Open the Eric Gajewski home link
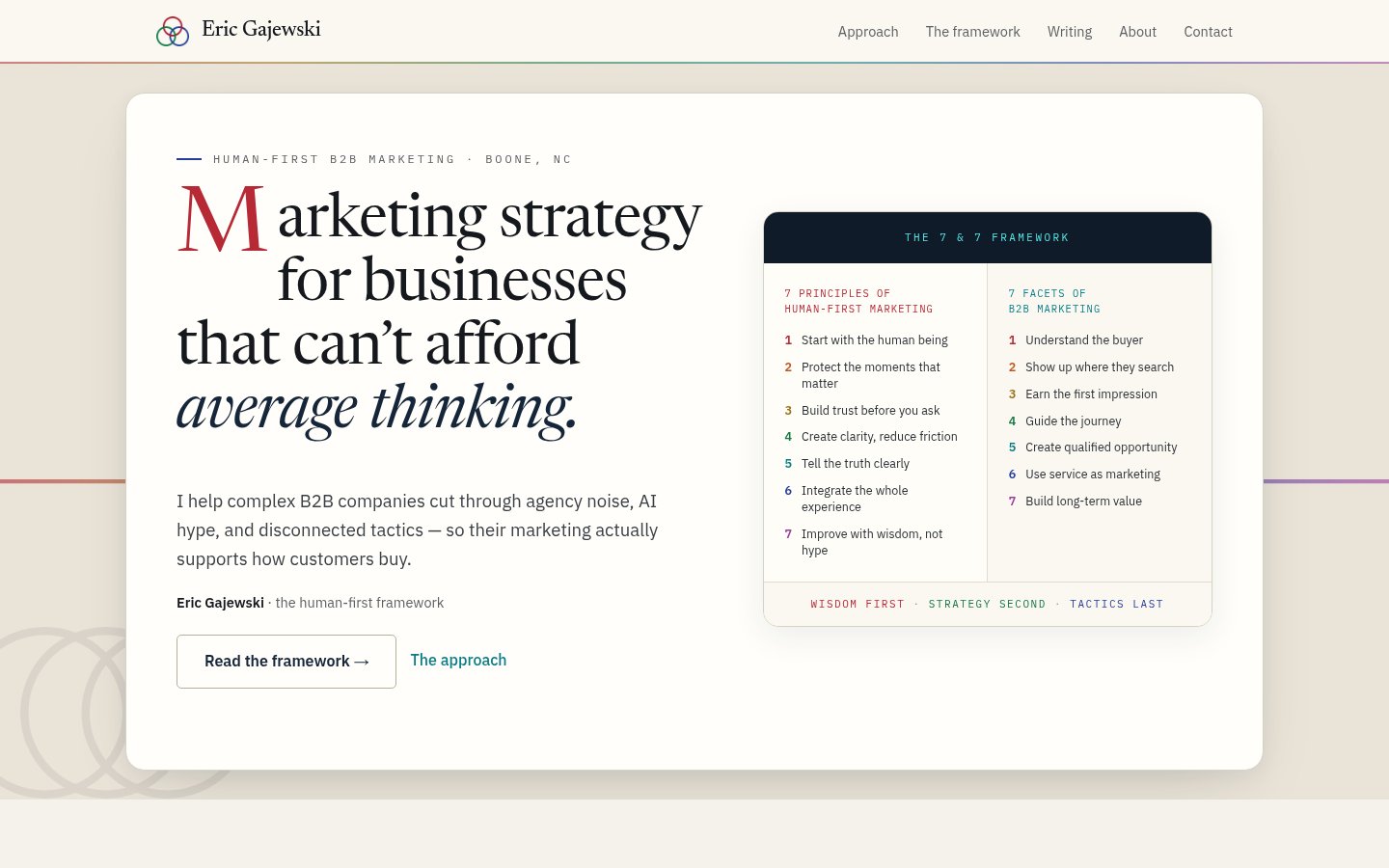Screen dimensions: 1389x868 [x=238, y=31]
